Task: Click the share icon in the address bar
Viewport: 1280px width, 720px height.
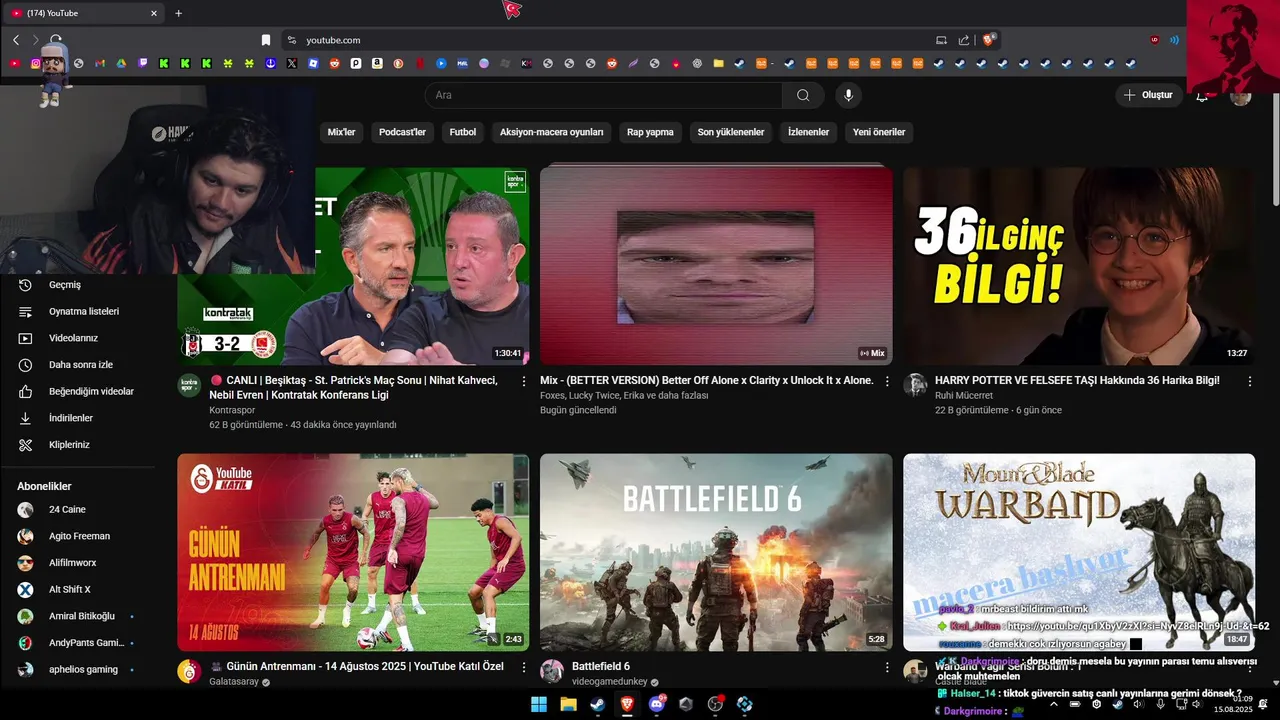Action: tap(964, 40)
